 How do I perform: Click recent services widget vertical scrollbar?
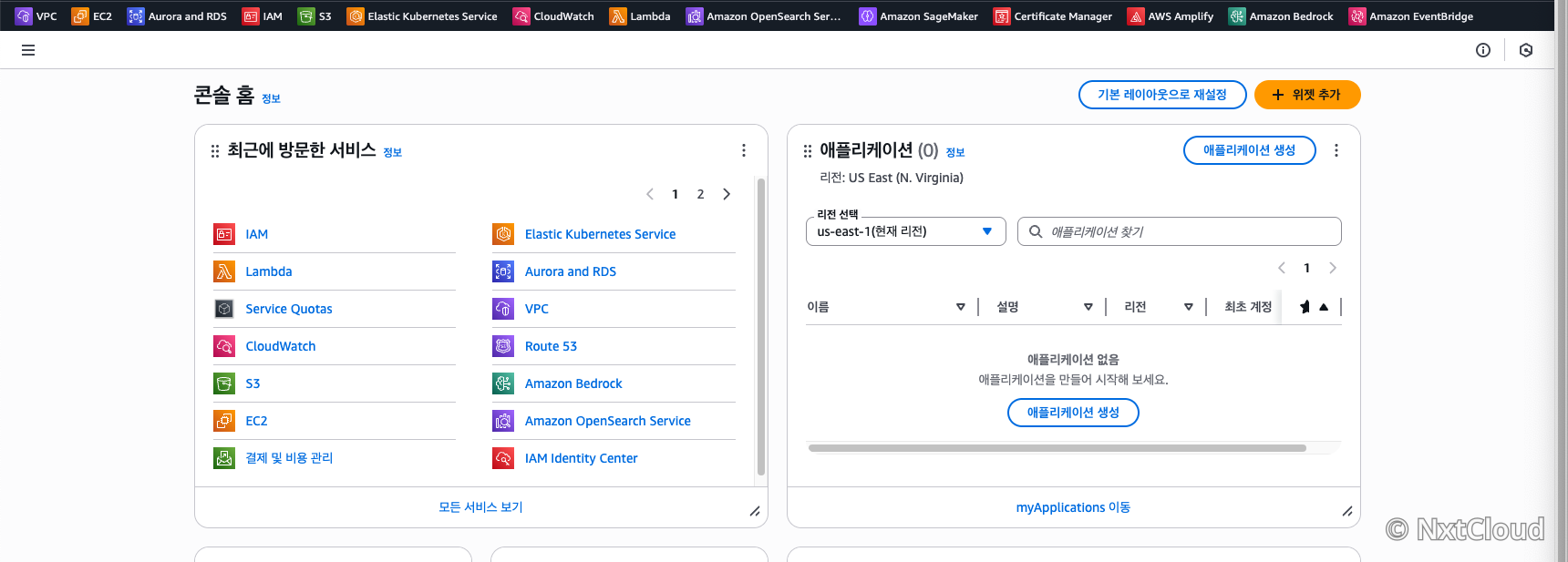coord(761,326)
